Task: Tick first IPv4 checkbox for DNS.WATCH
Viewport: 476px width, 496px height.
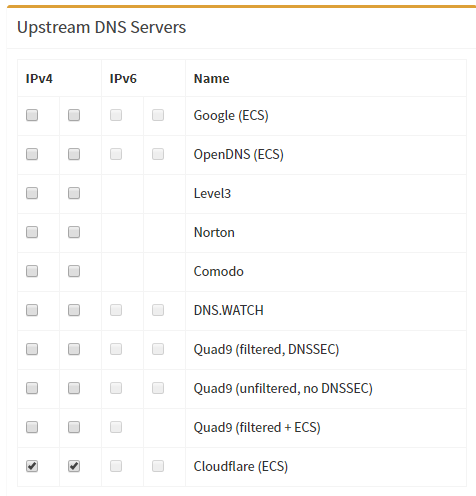Action: (32, 310)
